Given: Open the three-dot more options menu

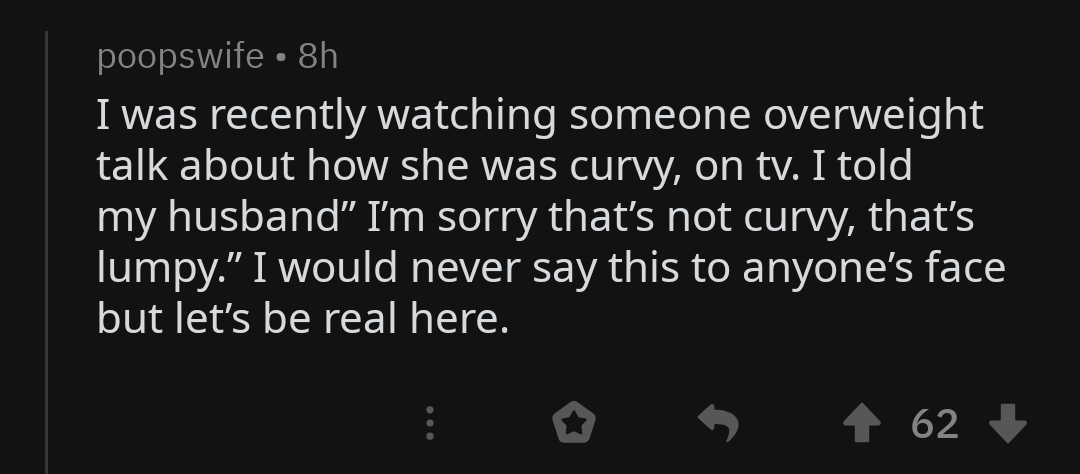Looking at the screenshot, I should tap(430, 424).
